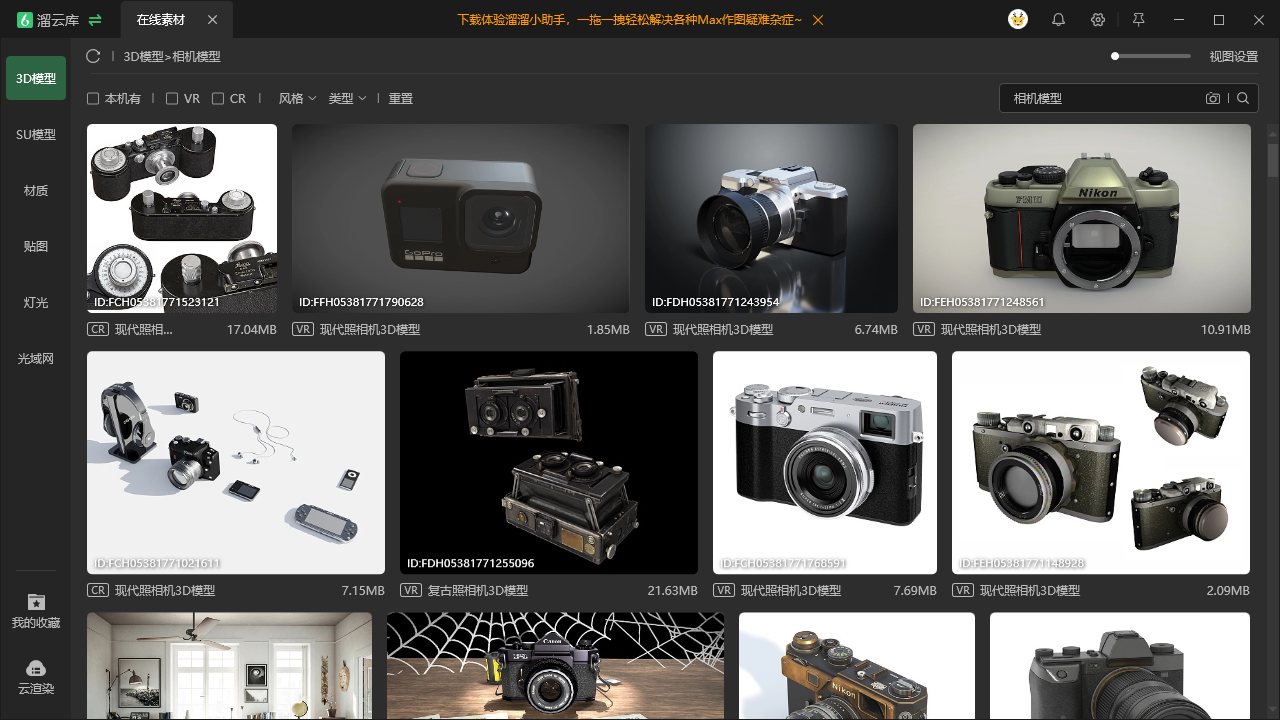Open 云渲染 cloud rendering
Screen dimensions: 1280x720
(x=36, y=677)
